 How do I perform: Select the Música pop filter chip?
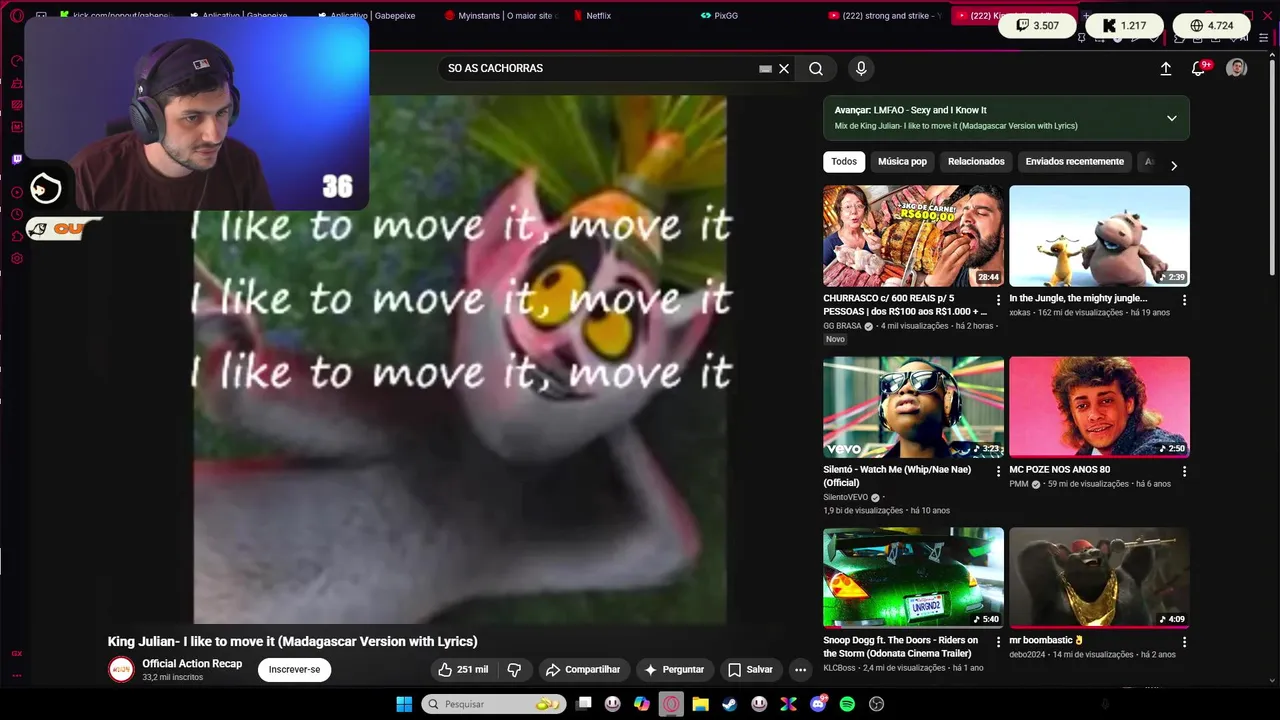(x=902, y=162)
